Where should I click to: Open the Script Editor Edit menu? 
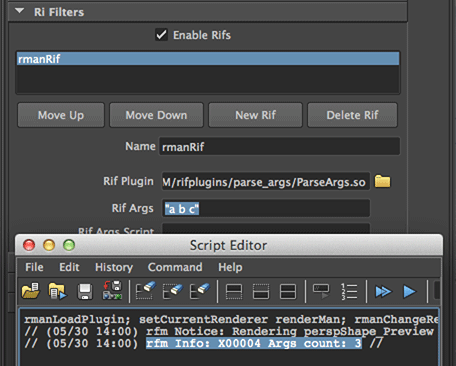[69, 267]
